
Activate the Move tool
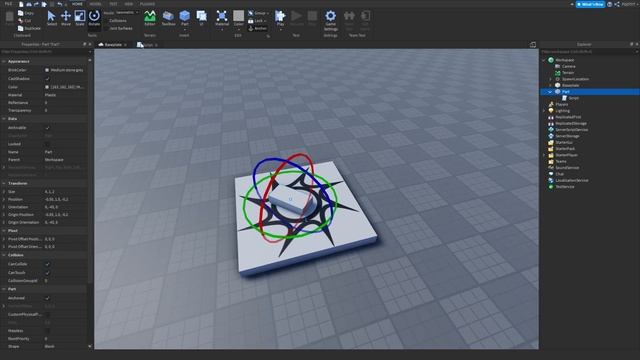point(66,18)
